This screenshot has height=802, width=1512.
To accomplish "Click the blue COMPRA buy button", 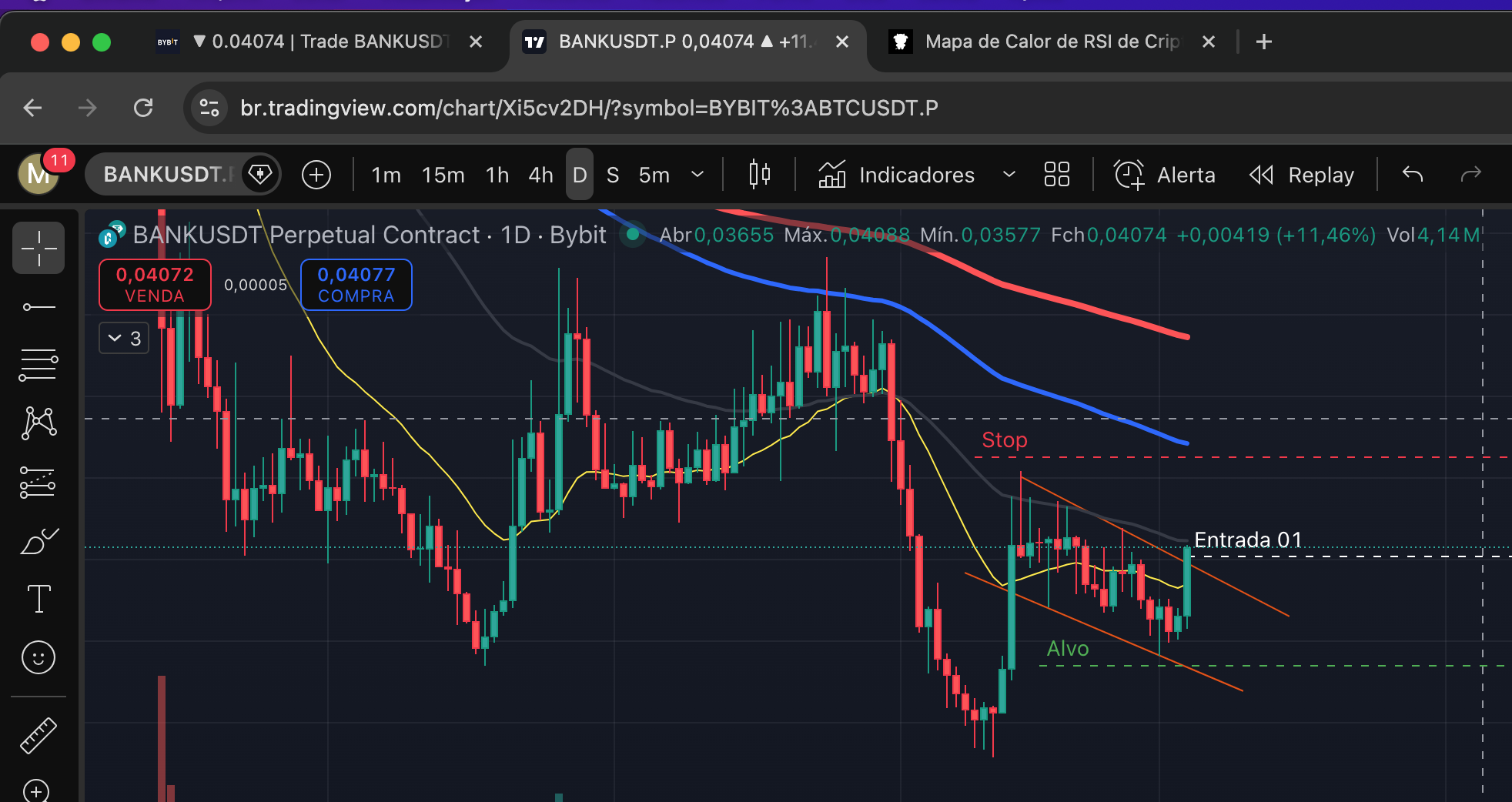I will [x=356, y=285].
